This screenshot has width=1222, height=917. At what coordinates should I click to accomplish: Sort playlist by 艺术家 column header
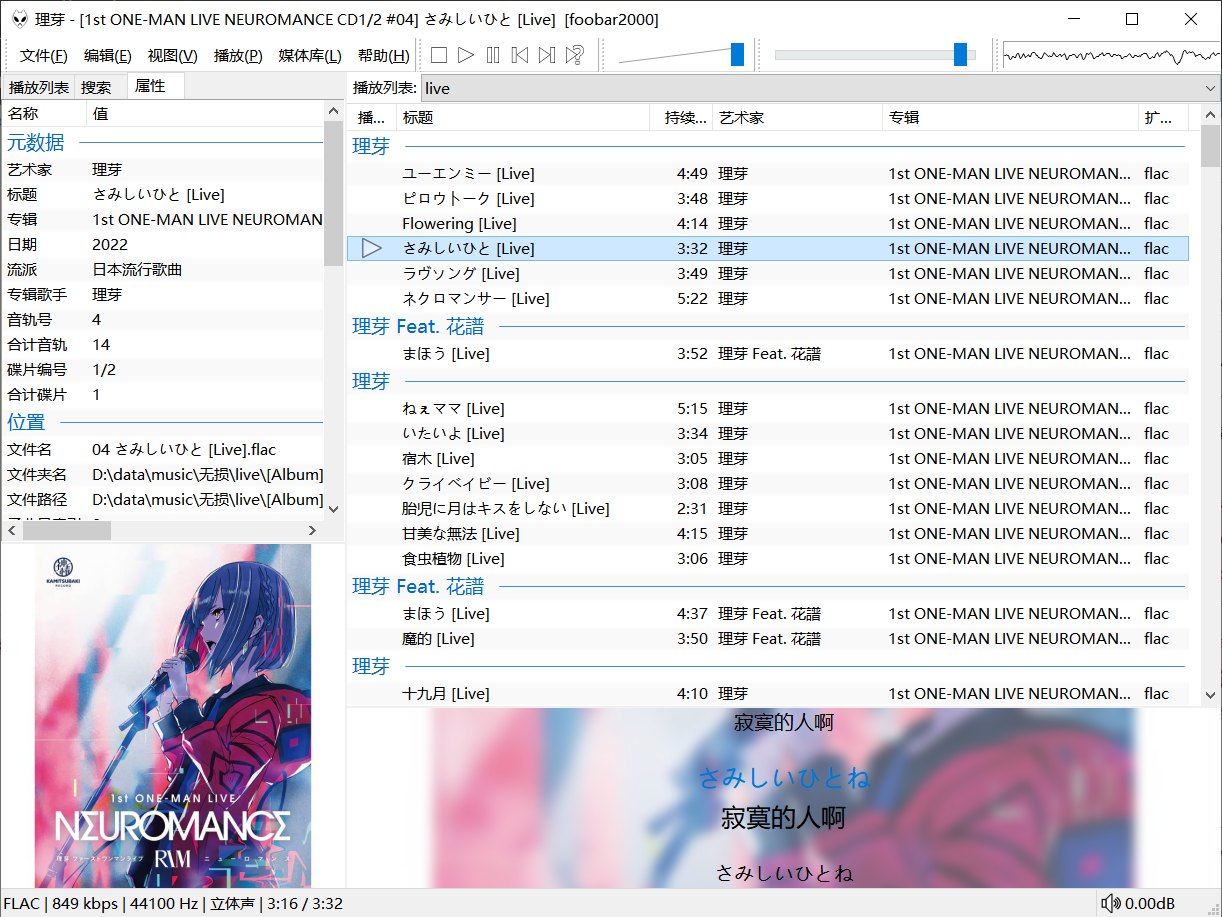coord(795,118)
